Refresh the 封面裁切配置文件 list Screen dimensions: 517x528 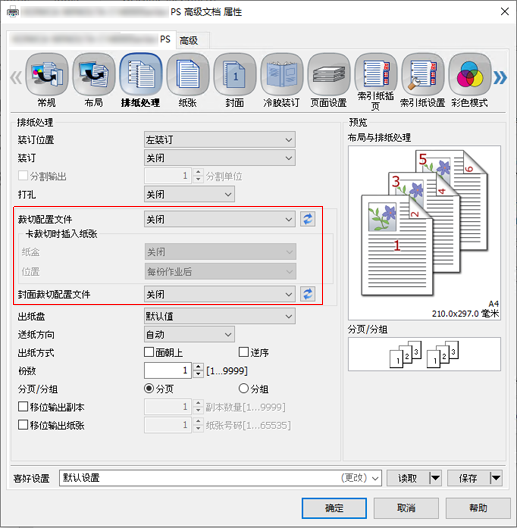tap(308, 294)
